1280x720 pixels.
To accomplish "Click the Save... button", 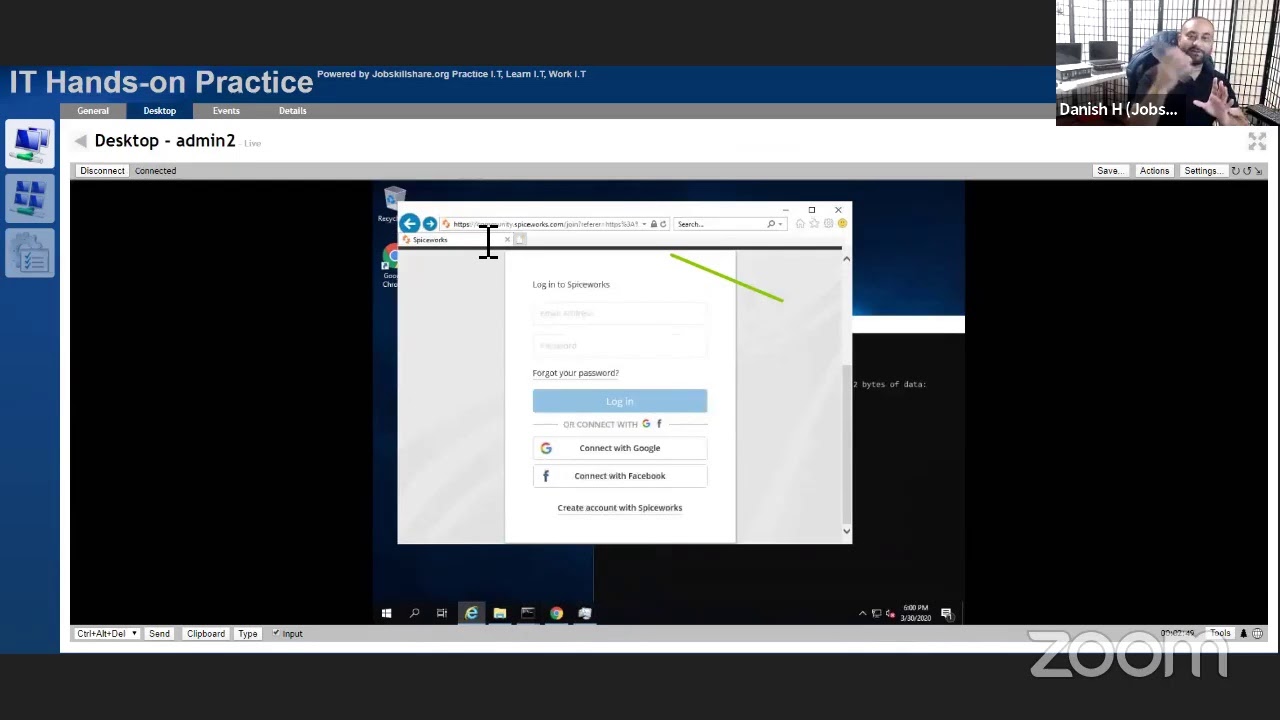I will pos(1110,171).
